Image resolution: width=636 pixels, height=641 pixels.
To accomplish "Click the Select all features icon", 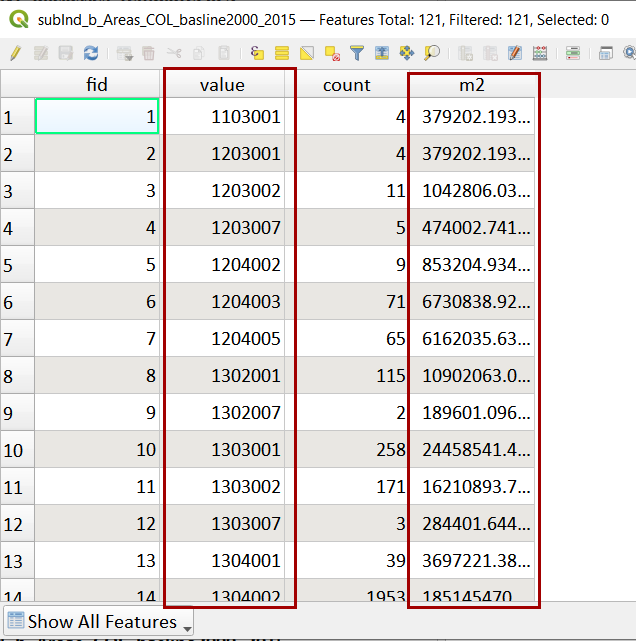I will point(282,53).
